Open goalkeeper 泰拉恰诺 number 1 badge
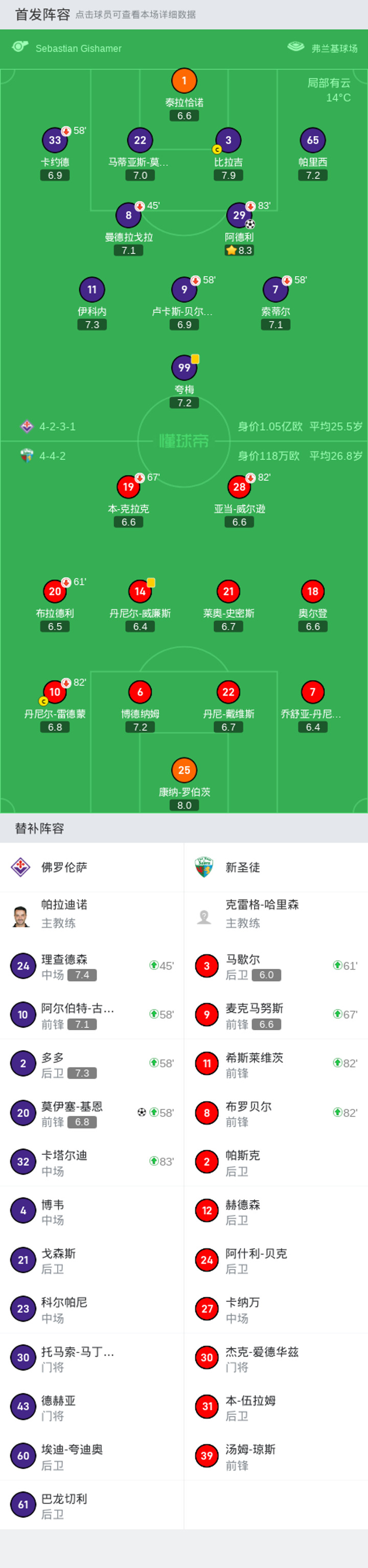This screenshot has height=1568, width=368. point(184,80)
